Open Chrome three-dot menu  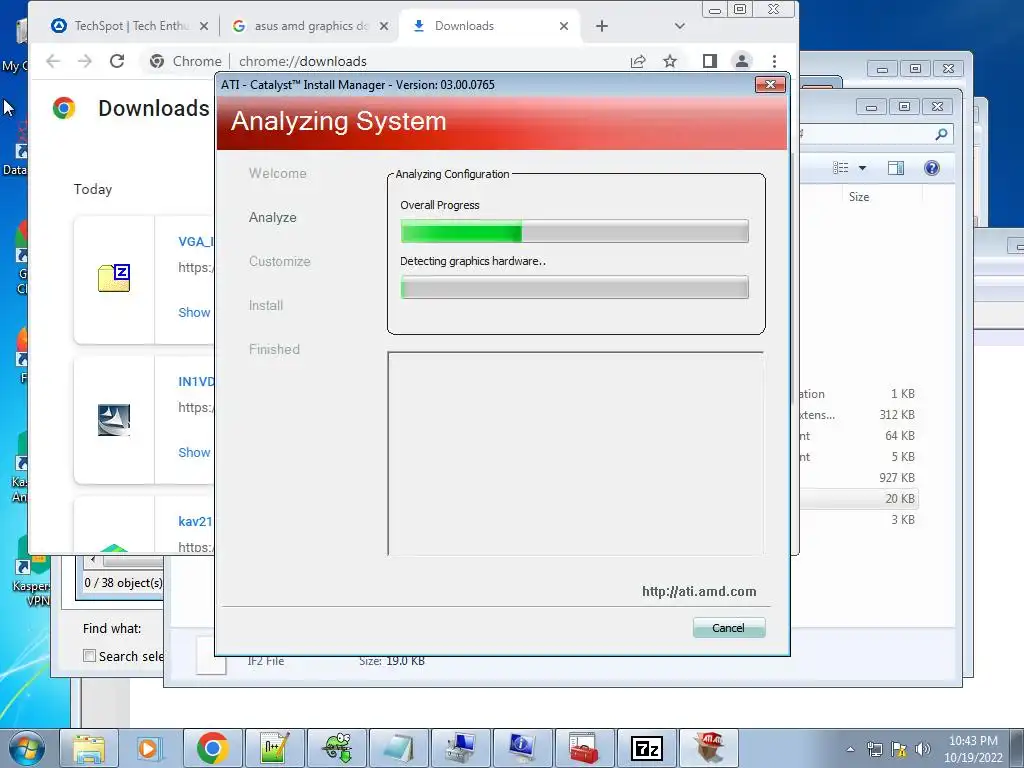click(775, 61)
